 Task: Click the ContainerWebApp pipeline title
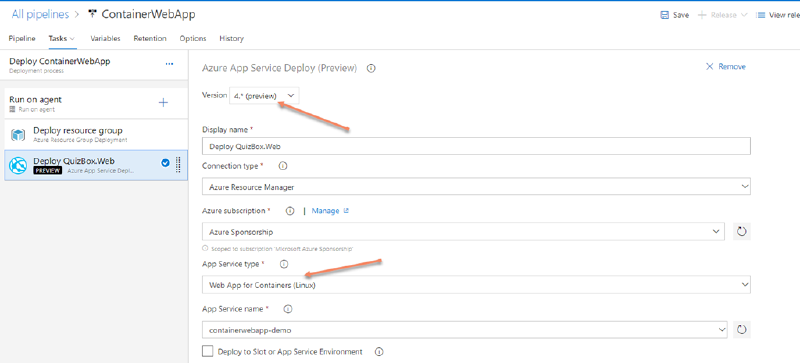click(x=148, y=14)
